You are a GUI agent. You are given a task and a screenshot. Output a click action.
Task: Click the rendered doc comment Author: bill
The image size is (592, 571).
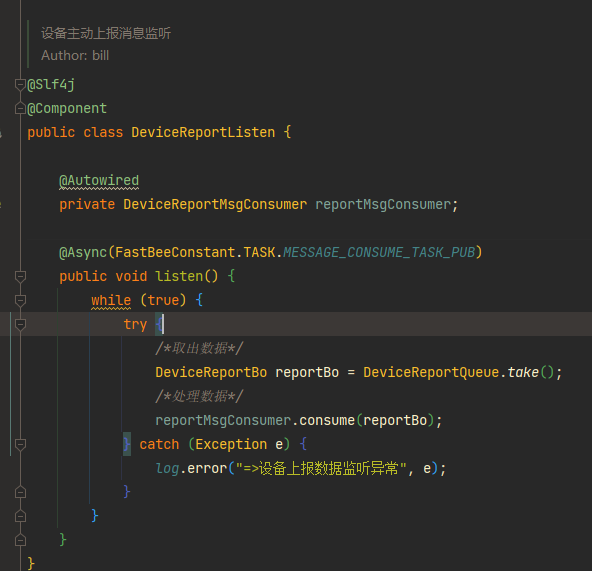coord(75,56)
